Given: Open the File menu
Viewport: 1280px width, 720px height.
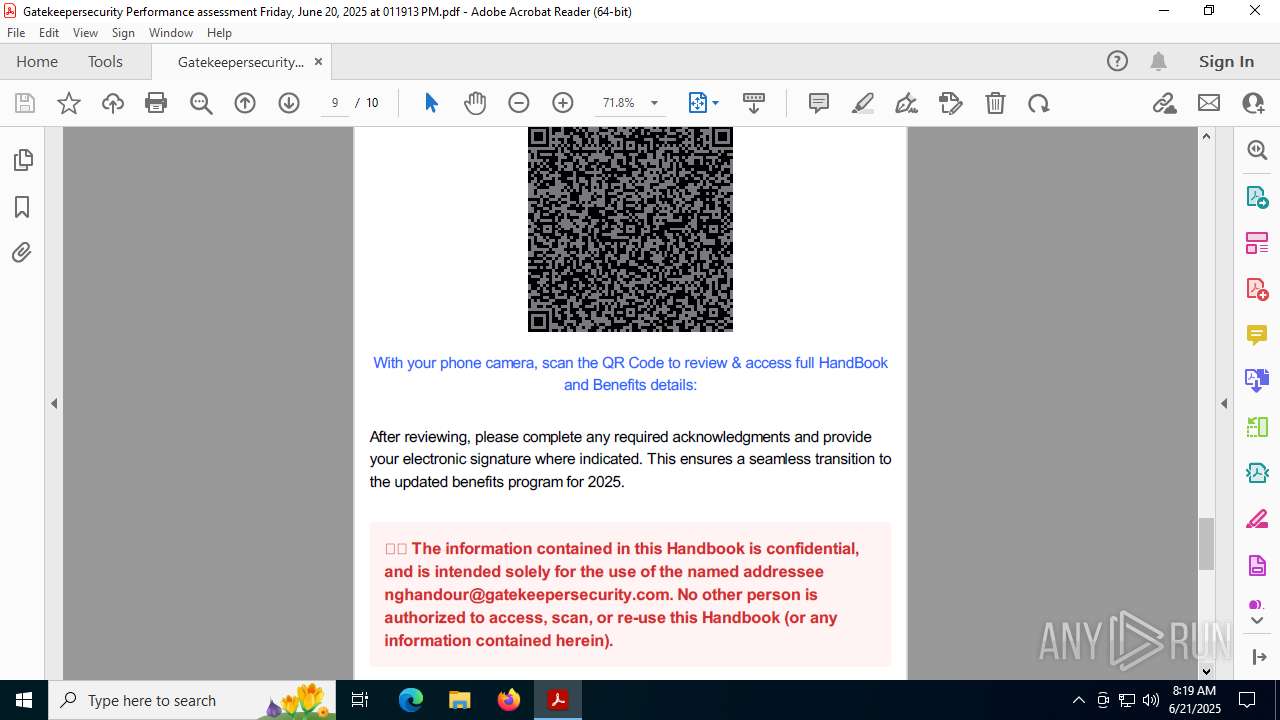Looking at the screenshot, I should point(16,33).
